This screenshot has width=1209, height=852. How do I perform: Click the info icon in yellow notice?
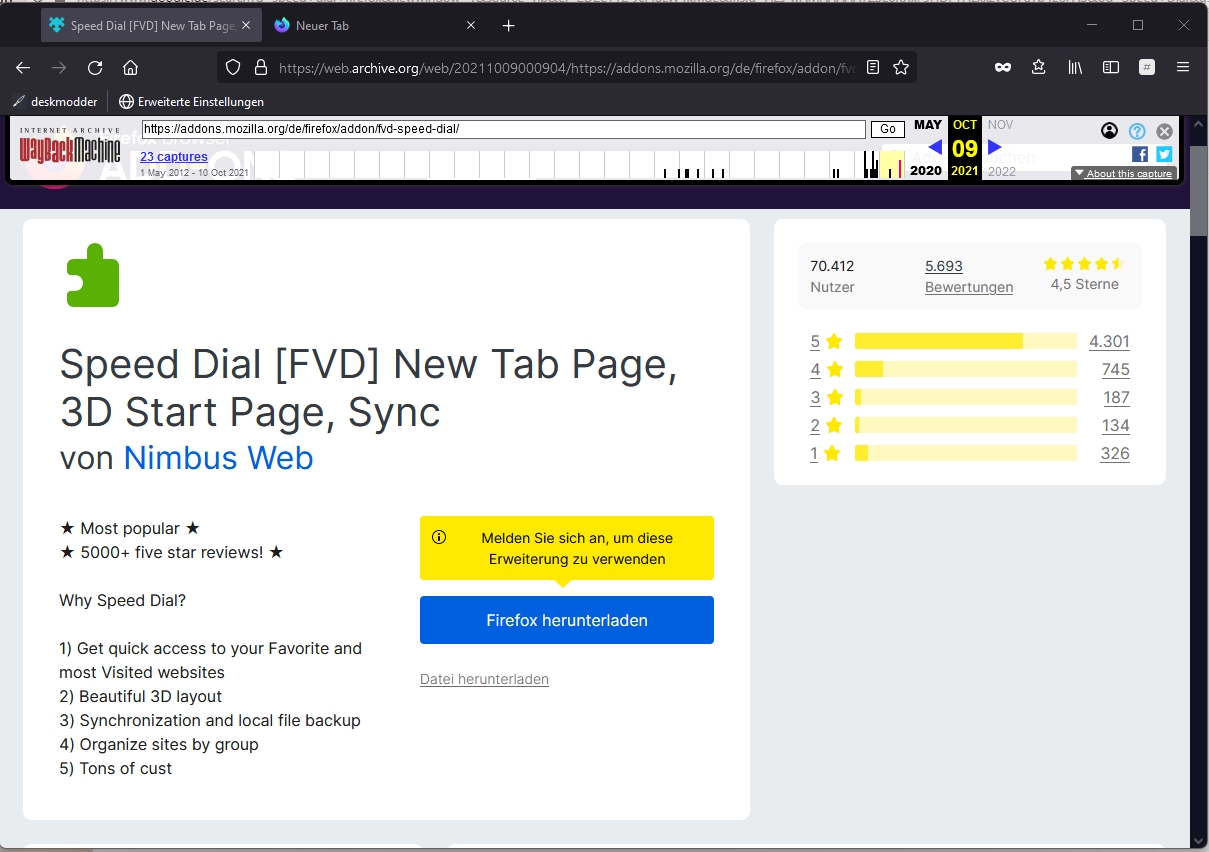pyautogui.click(x=439, y=537)
